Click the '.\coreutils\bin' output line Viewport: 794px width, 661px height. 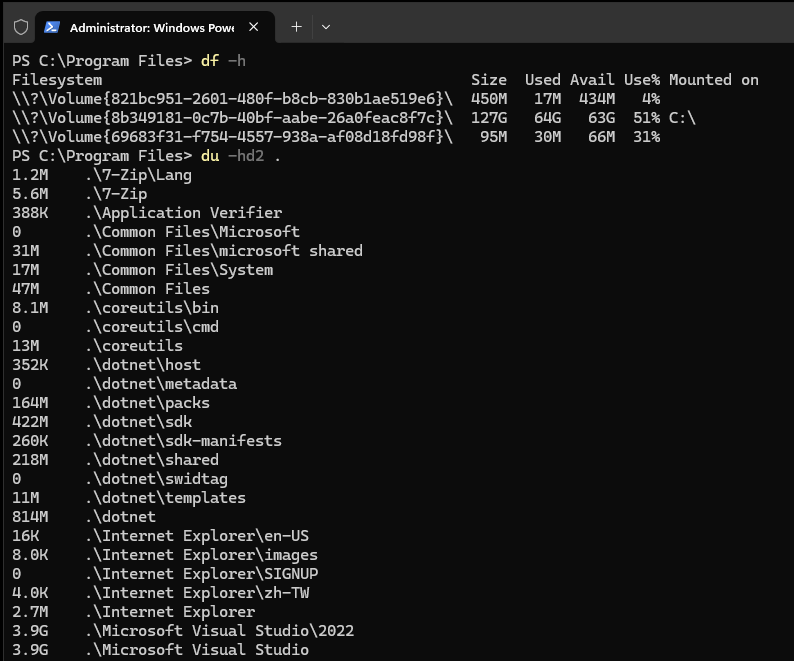click(x=115, y=308)
